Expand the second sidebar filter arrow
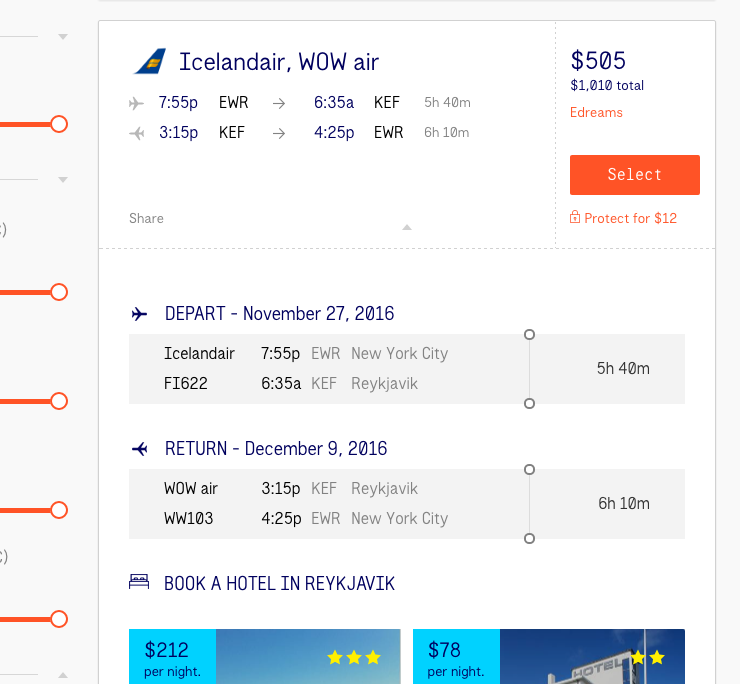The height and width of the screenshot is (684, 740). (63, 181)
